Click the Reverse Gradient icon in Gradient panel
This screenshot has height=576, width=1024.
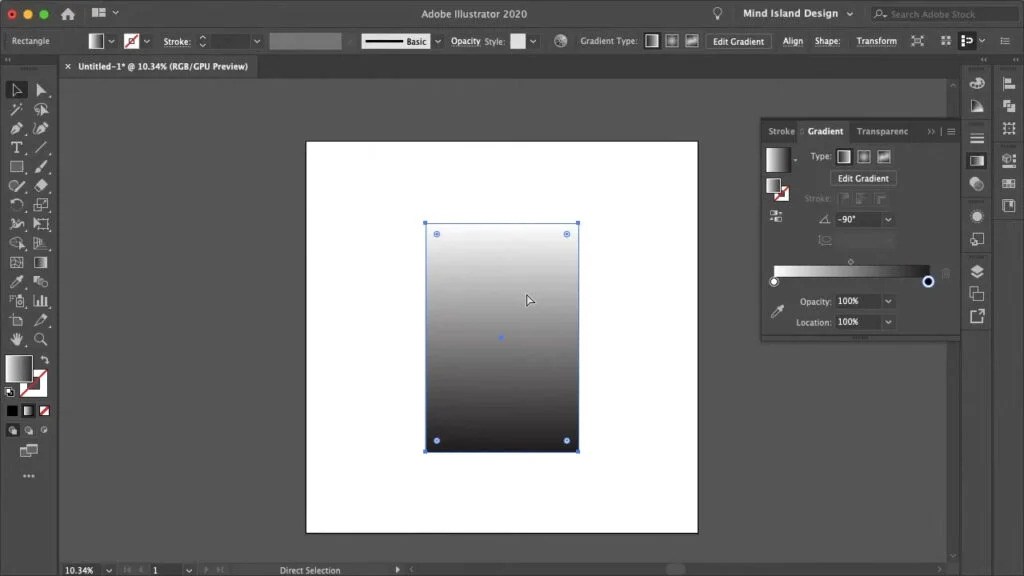(x=776, y=216)
